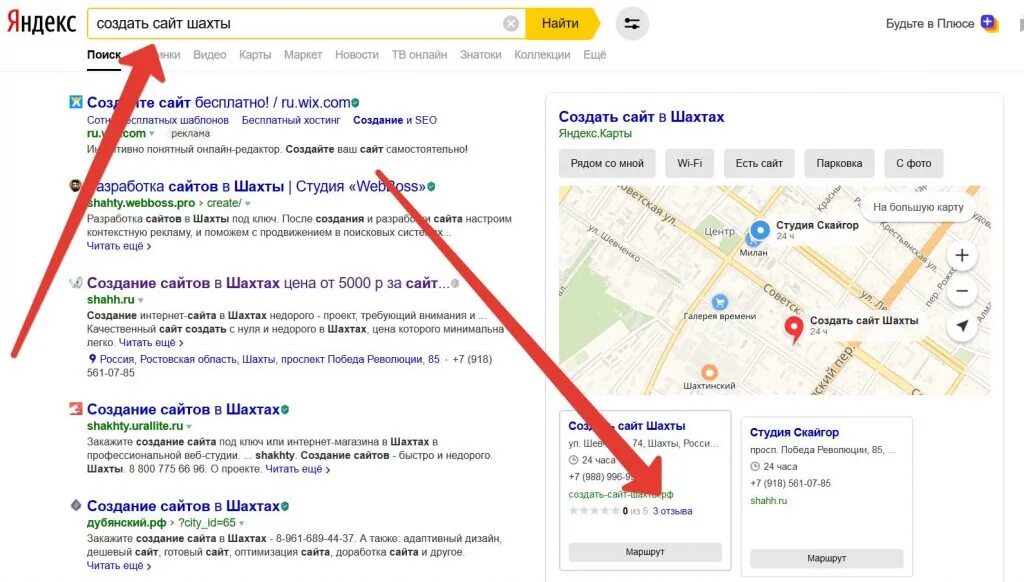Image resolution: width=1024 pixels, height=582 pixels.
Task: Expand Читать ещё in дубянский.рф result
Action: 119,566
